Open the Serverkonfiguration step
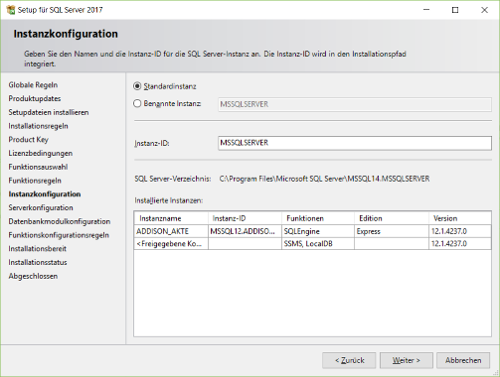Viewport: 500px width, 377px height. pos(41,208)
